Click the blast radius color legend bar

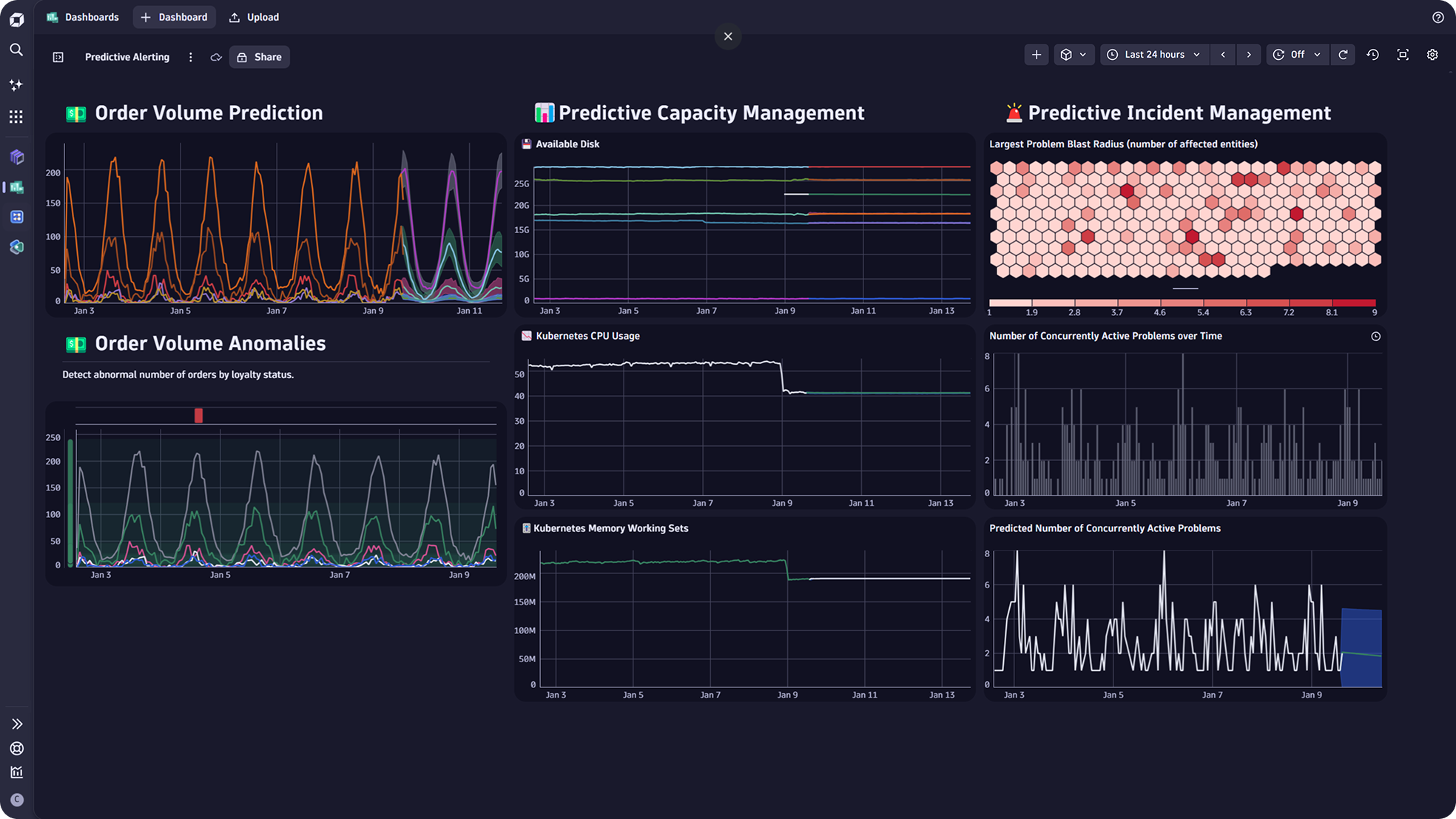(1182, 303)
